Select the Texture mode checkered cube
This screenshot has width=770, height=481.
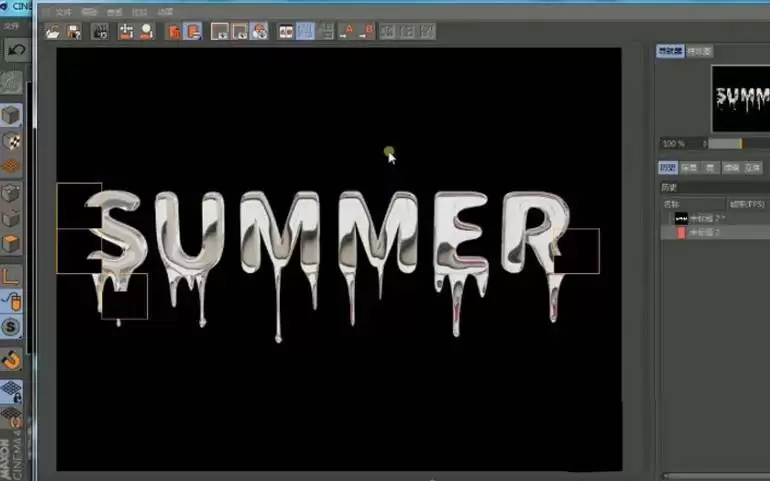coord(11,141)
